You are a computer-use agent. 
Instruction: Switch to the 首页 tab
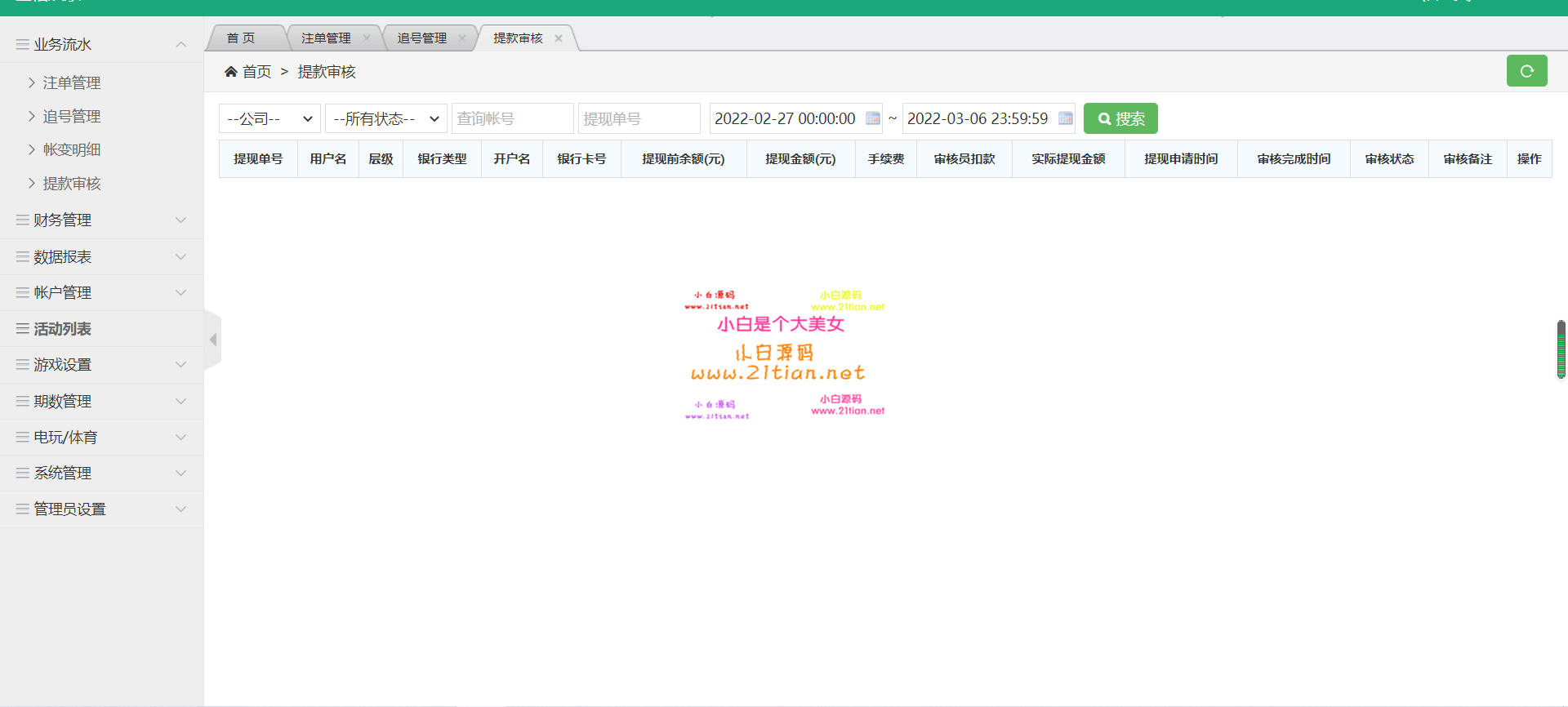tap(241, 38)
